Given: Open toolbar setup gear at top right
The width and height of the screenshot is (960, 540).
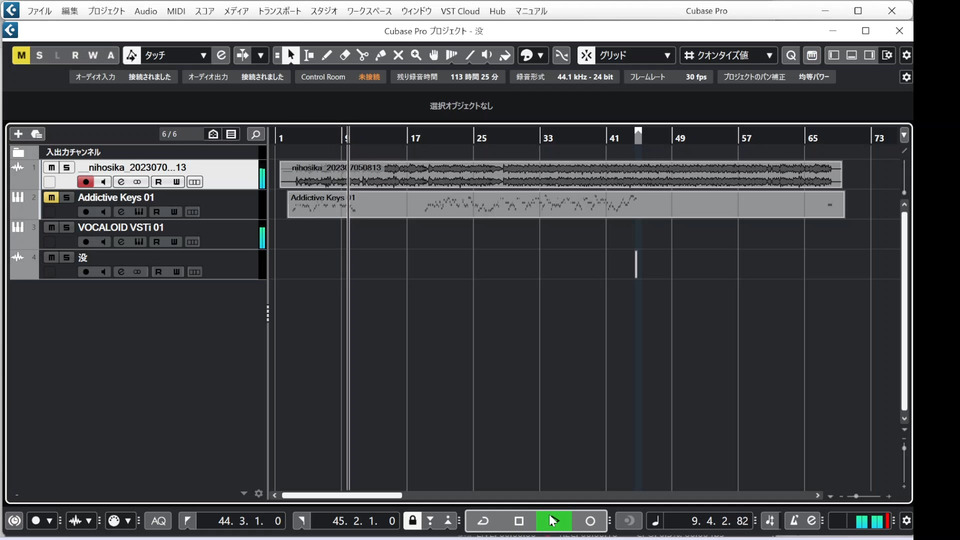Looking at the screenshot, I should 906,55.
